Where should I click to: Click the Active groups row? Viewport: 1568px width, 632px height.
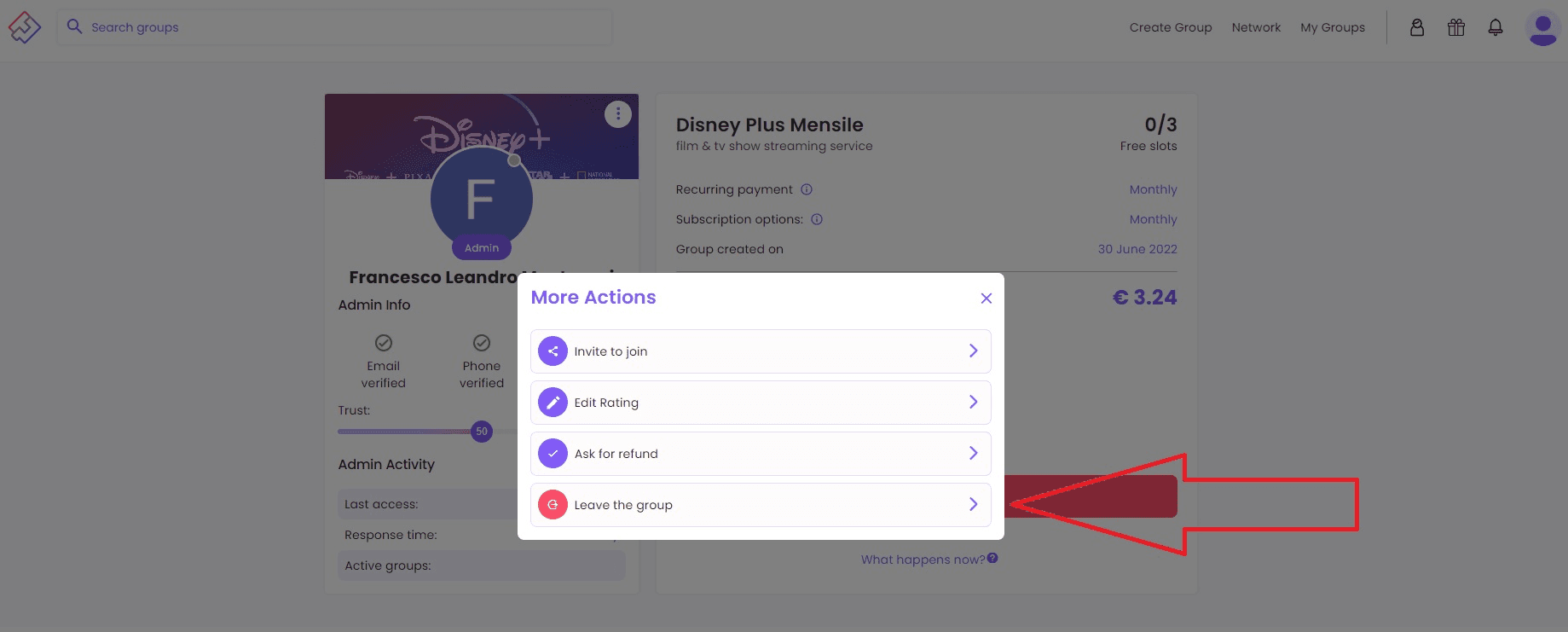click(482, 565)
